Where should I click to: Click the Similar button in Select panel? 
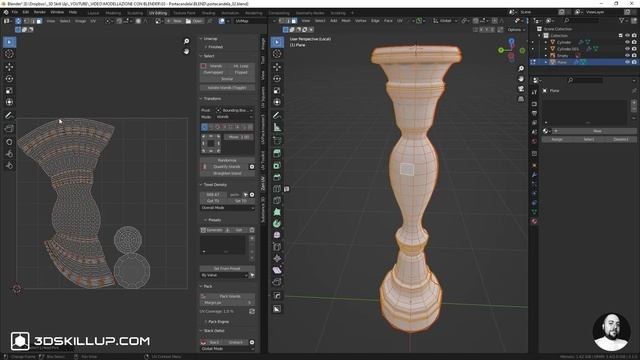227,79
